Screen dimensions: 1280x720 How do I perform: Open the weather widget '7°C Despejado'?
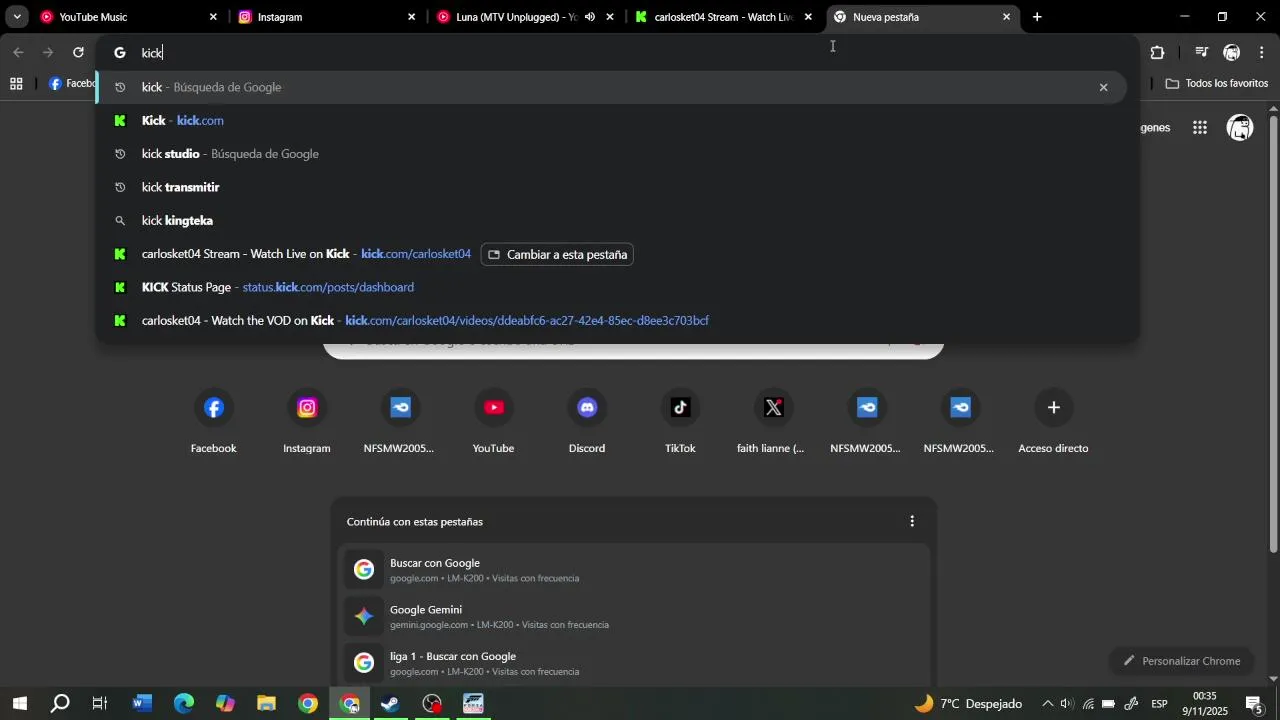pos(968,704)
